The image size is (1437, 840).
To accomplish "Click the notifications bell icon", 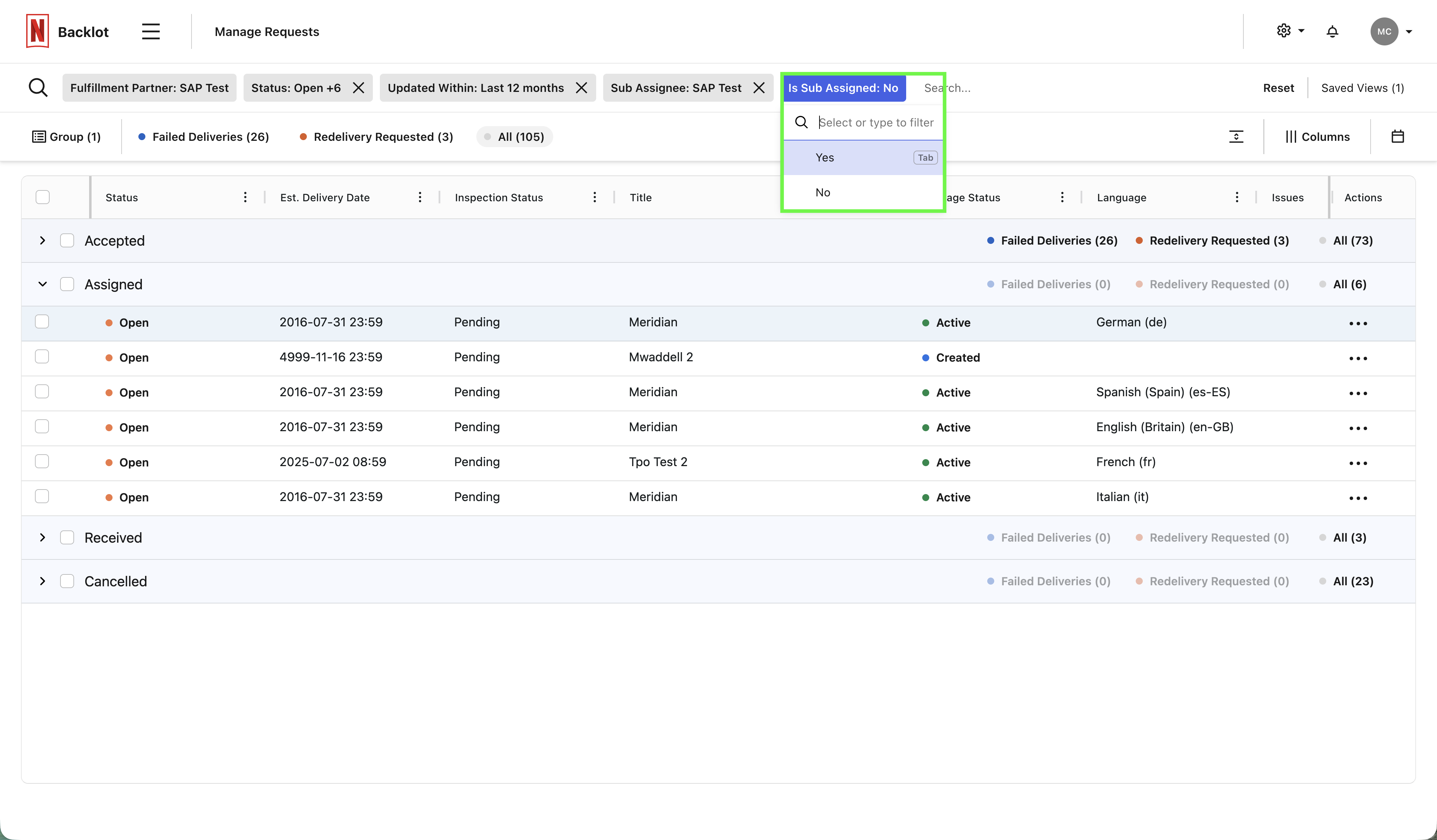I will point(1332,31).
